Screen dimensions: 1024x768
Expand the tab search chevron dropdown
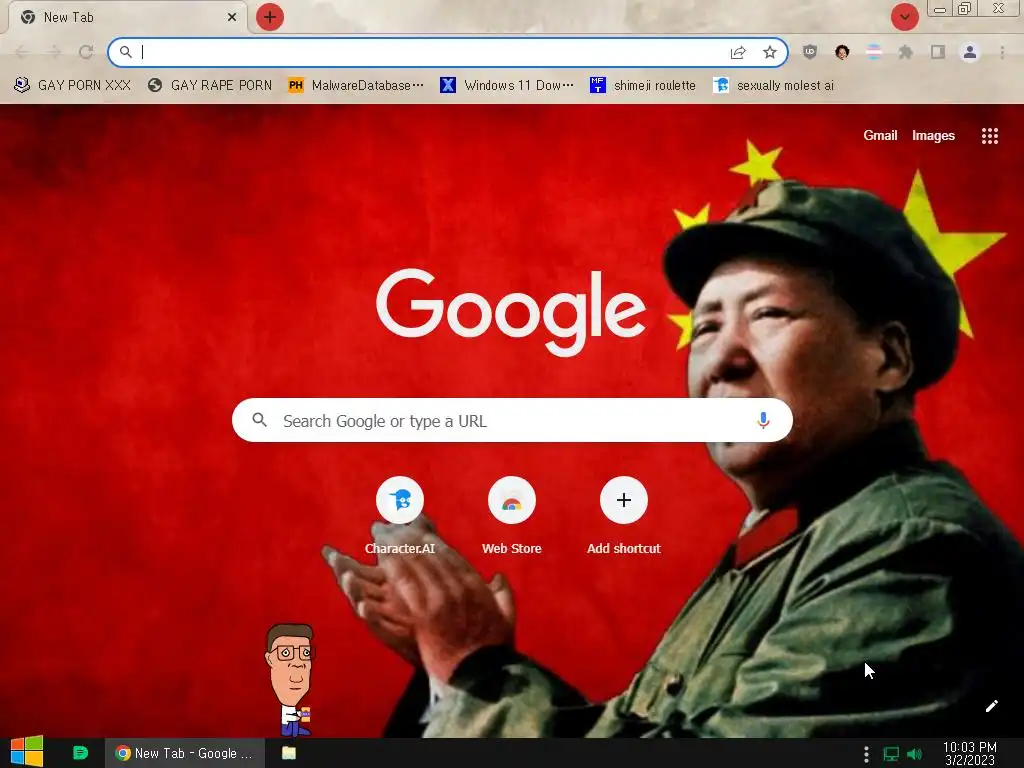[x=904, y=17]
